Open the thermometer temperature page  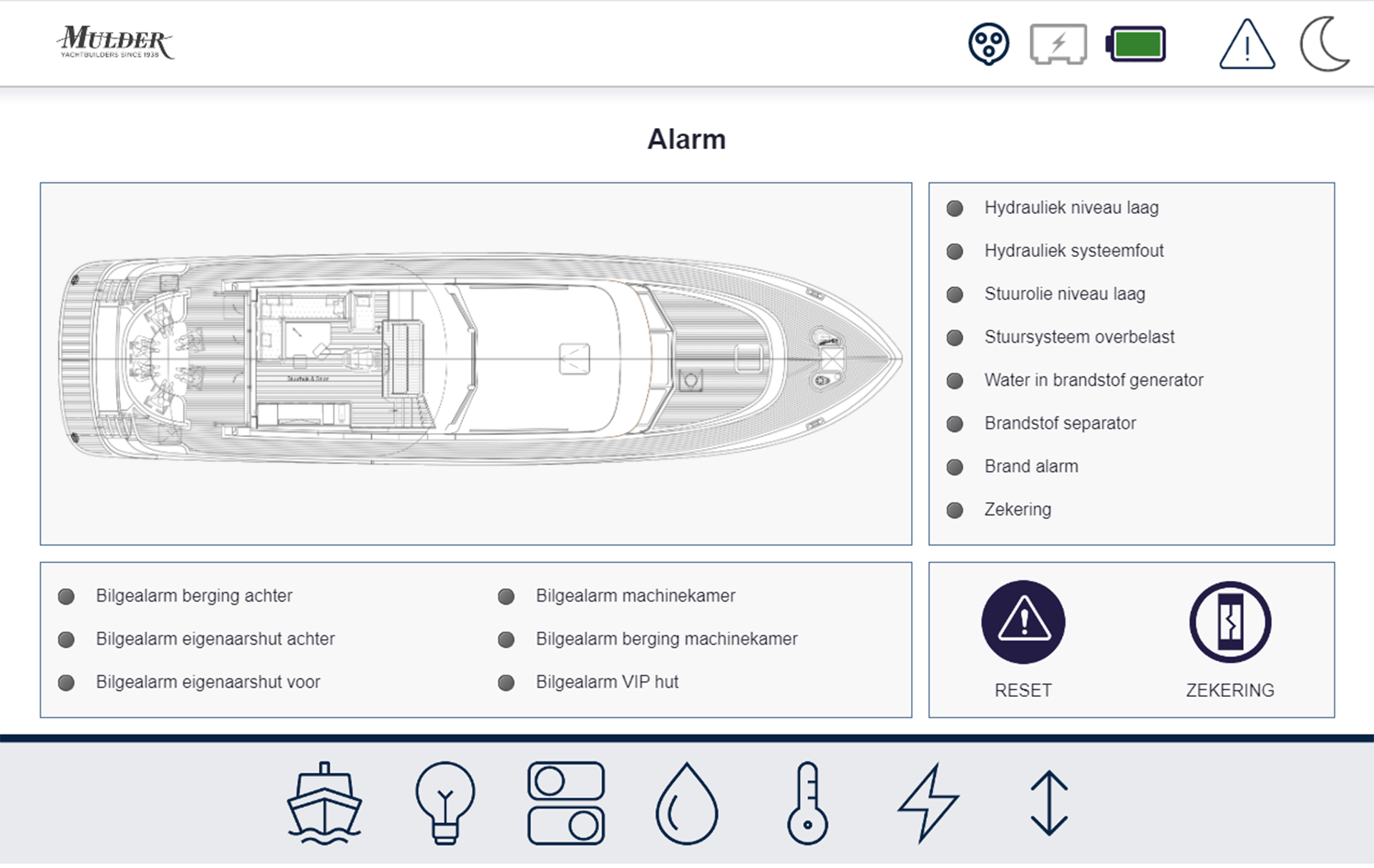[807, 802]
